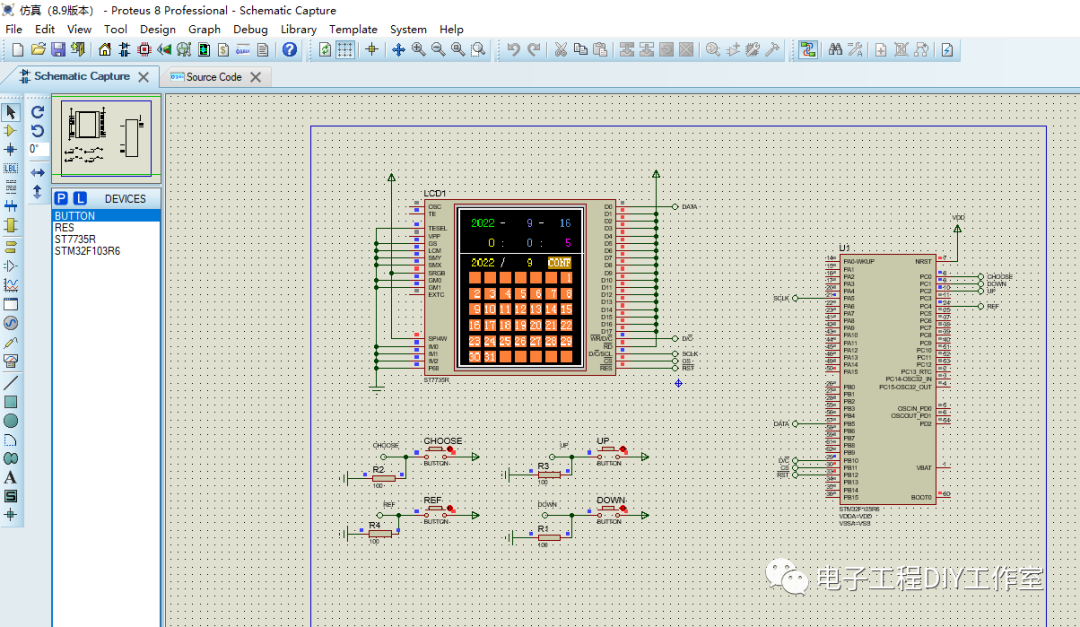Copy selection to clipboard
The width and height of the screenshot is (1080, 627).
pyautogui.click(x=581, y=50)
